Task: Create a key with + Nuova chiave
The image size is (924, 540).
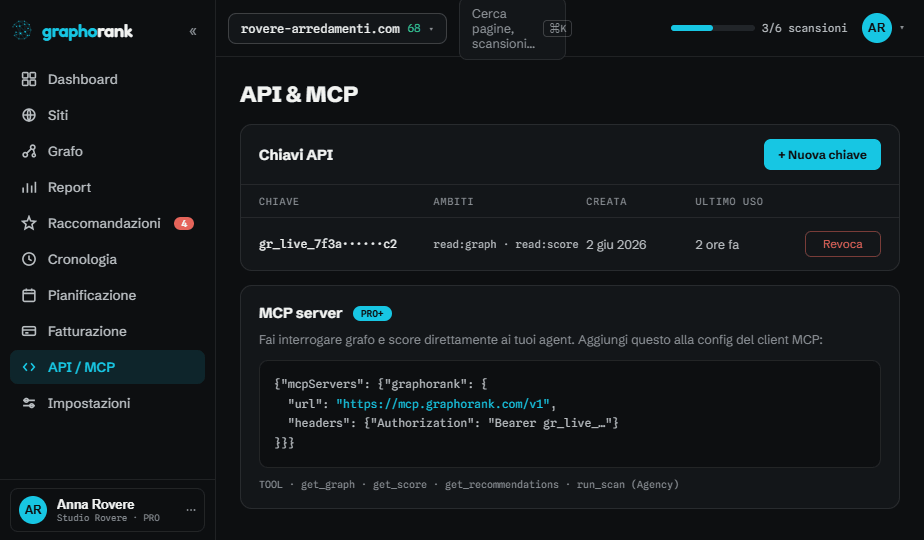Action: 822,154
